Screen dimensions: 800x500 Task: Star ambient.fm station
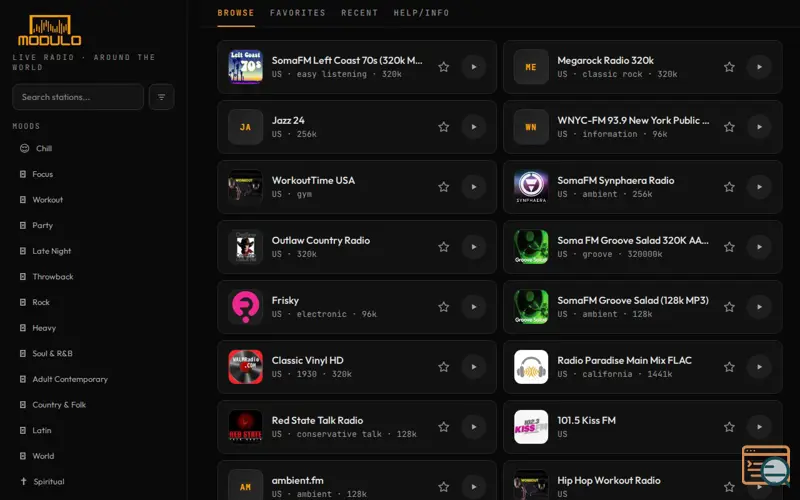(x=444, y=487)
